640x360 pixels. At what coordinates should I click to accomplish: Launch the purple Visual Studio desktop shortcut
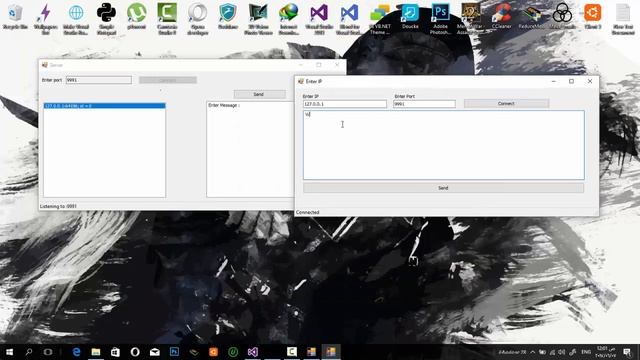click(319, 18)
